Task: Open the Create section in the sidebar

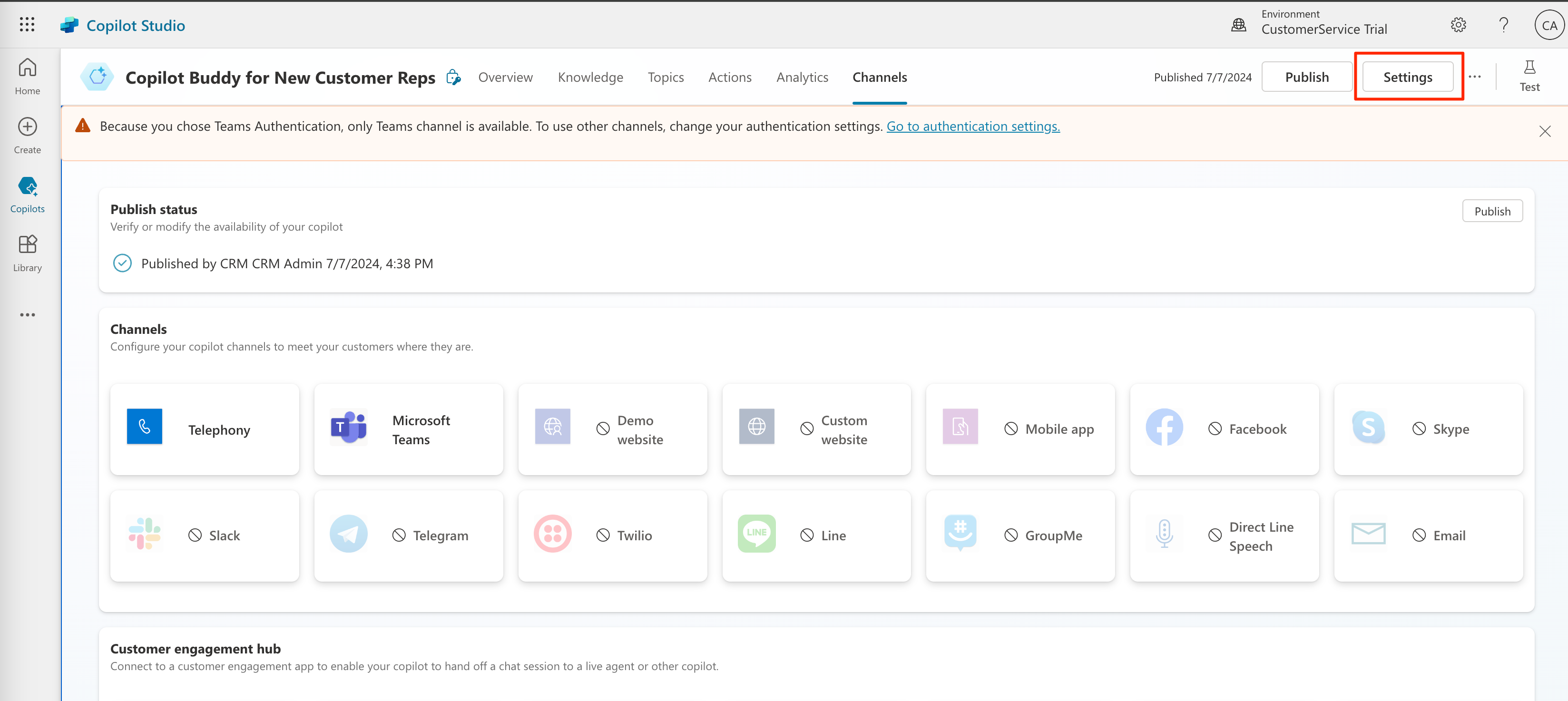Action: click(27, 135)
